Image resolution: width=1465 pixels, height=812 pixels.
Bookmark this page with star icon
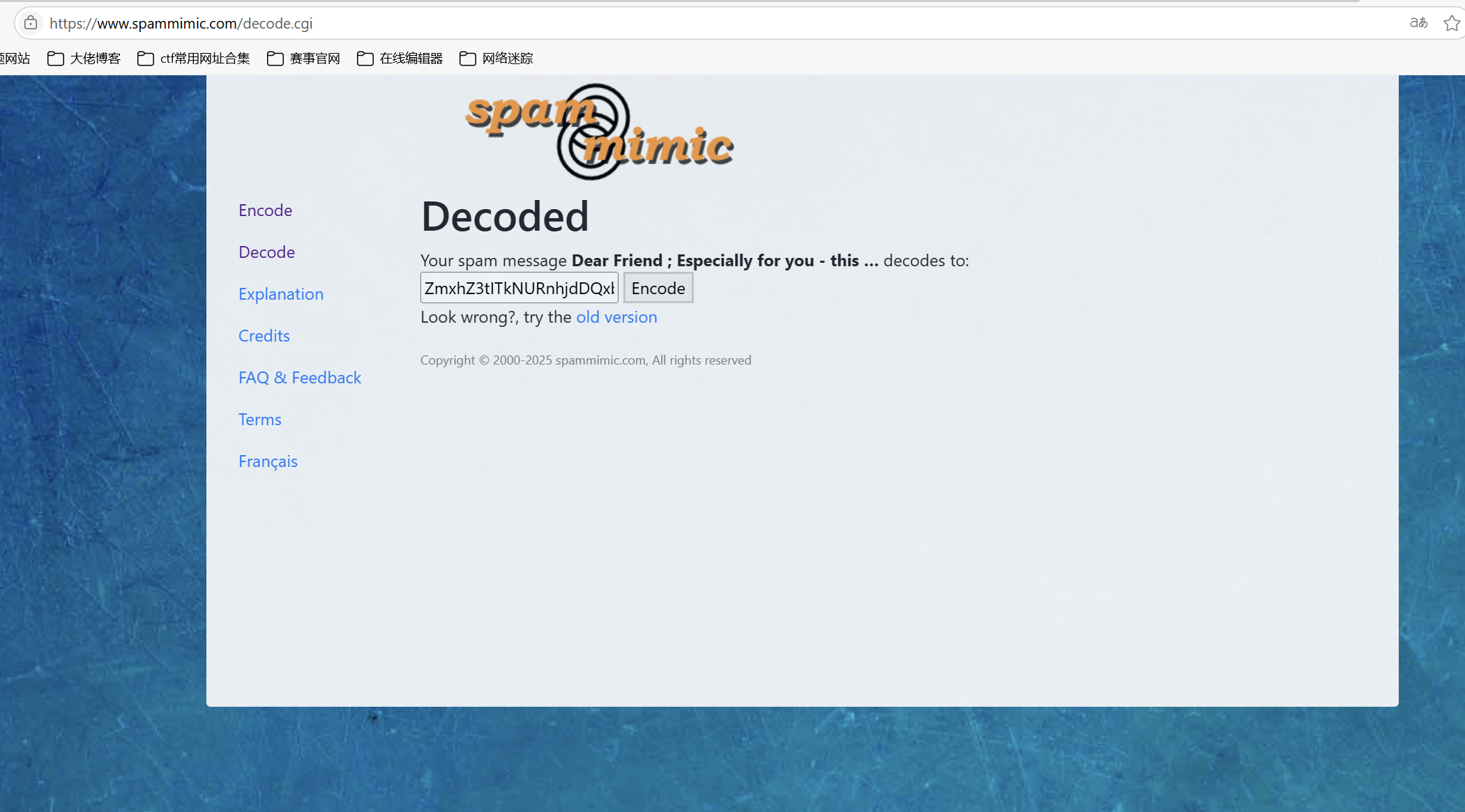1452,23
